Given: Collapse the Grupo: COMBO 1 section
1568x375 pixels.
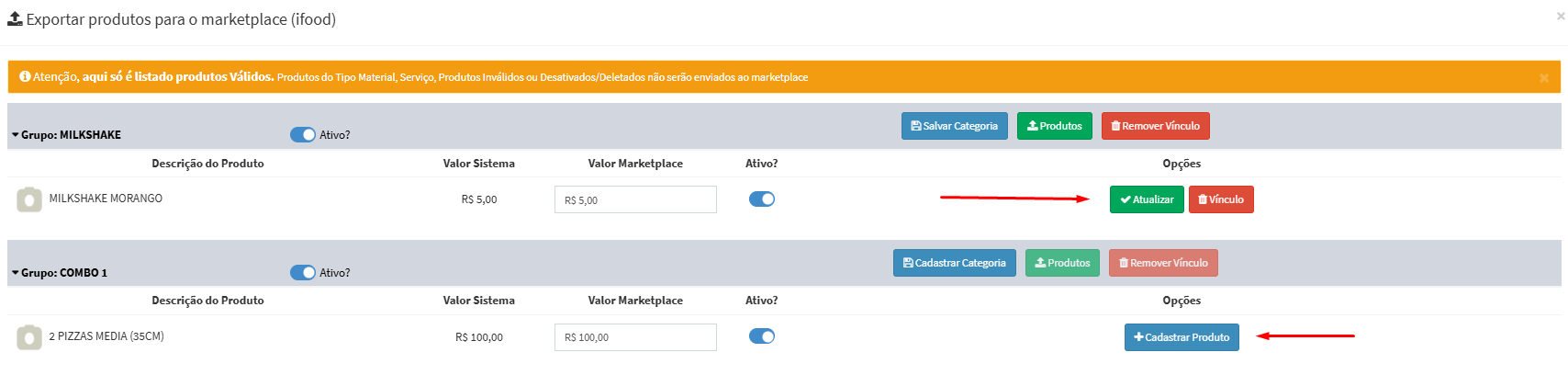Looking at the screenshot, I should pos(16,273).
